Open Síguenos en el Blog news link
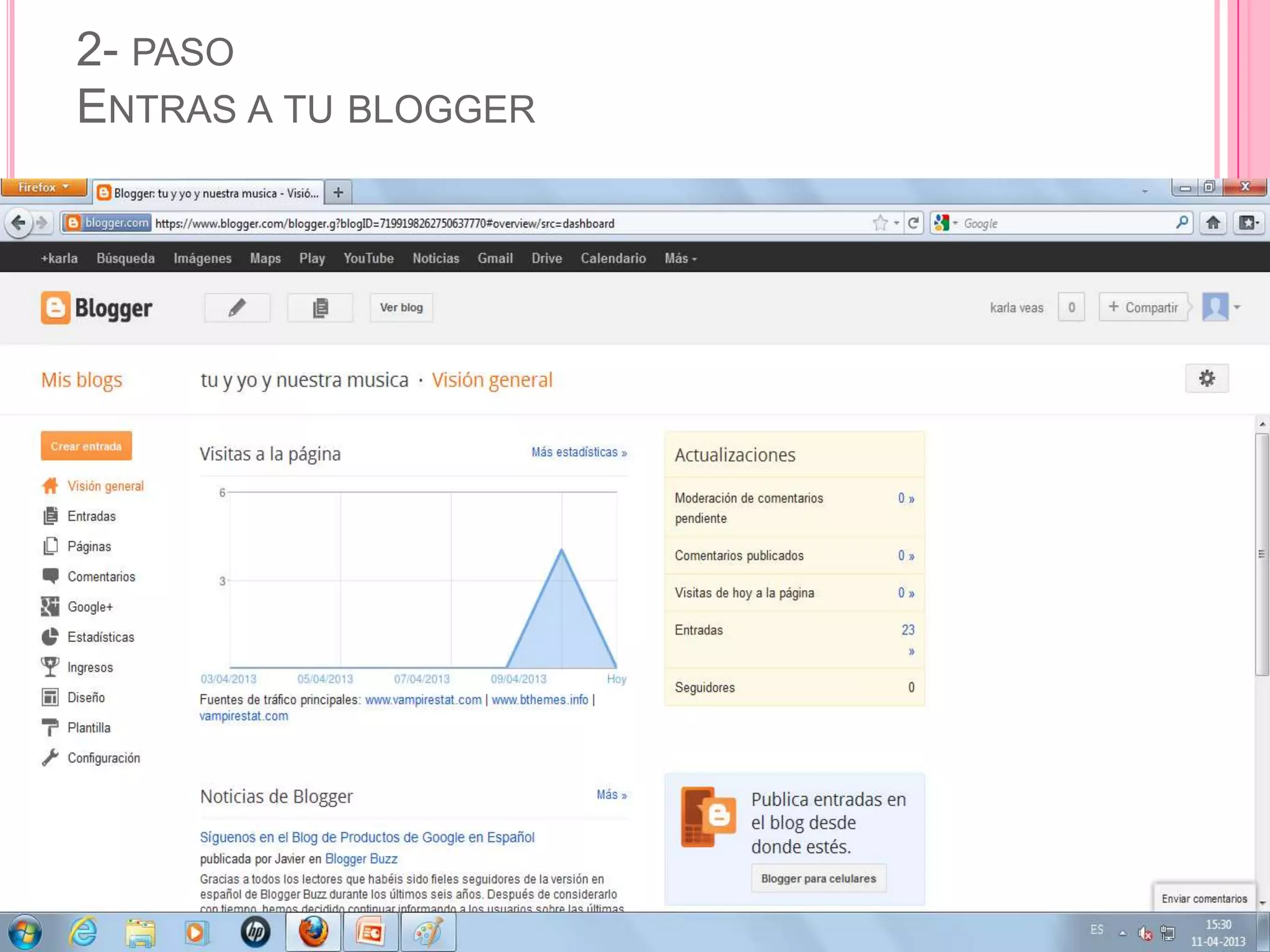1270x952 pixels. click(367, 837)
